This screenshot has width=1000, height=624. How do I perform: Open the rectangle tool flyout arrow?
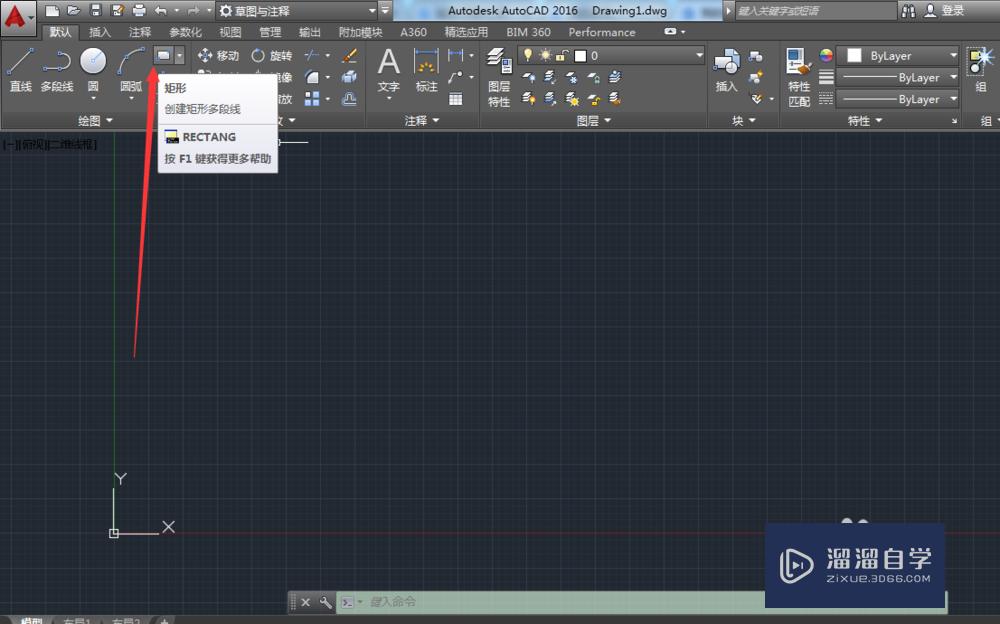pyautogui.click(x=180, y=56)
